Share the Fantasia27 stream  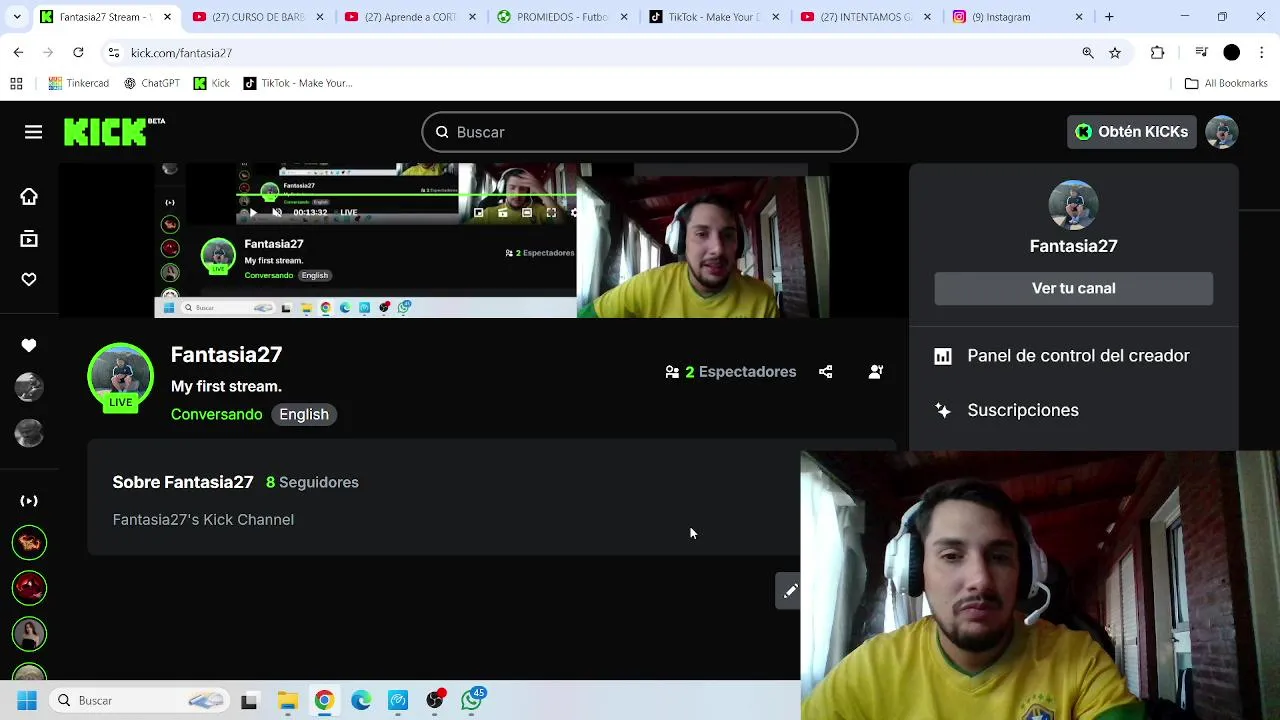click(x=825, y=372)
